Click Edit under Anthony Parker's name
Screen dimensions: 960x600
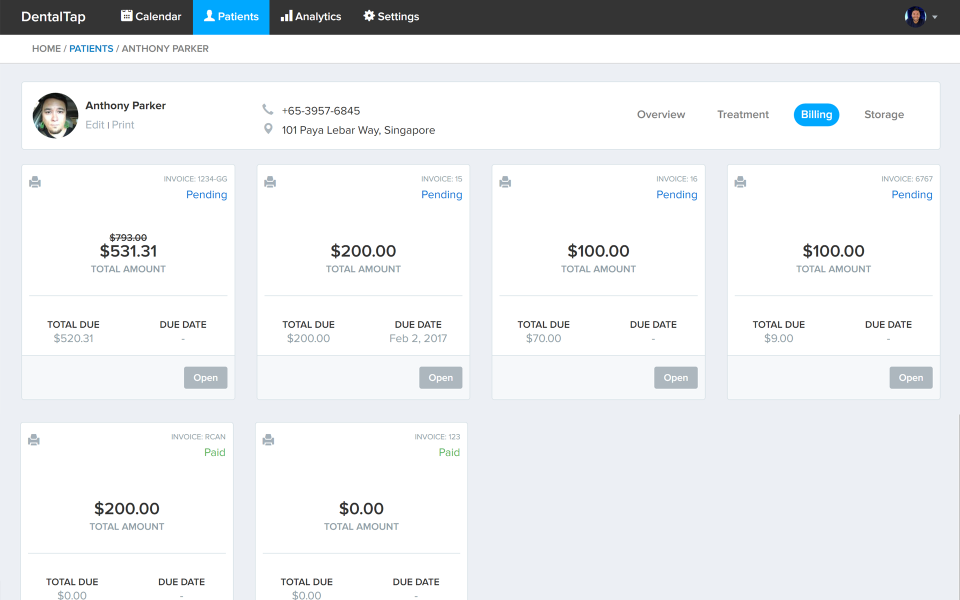[x=95, y=125]
